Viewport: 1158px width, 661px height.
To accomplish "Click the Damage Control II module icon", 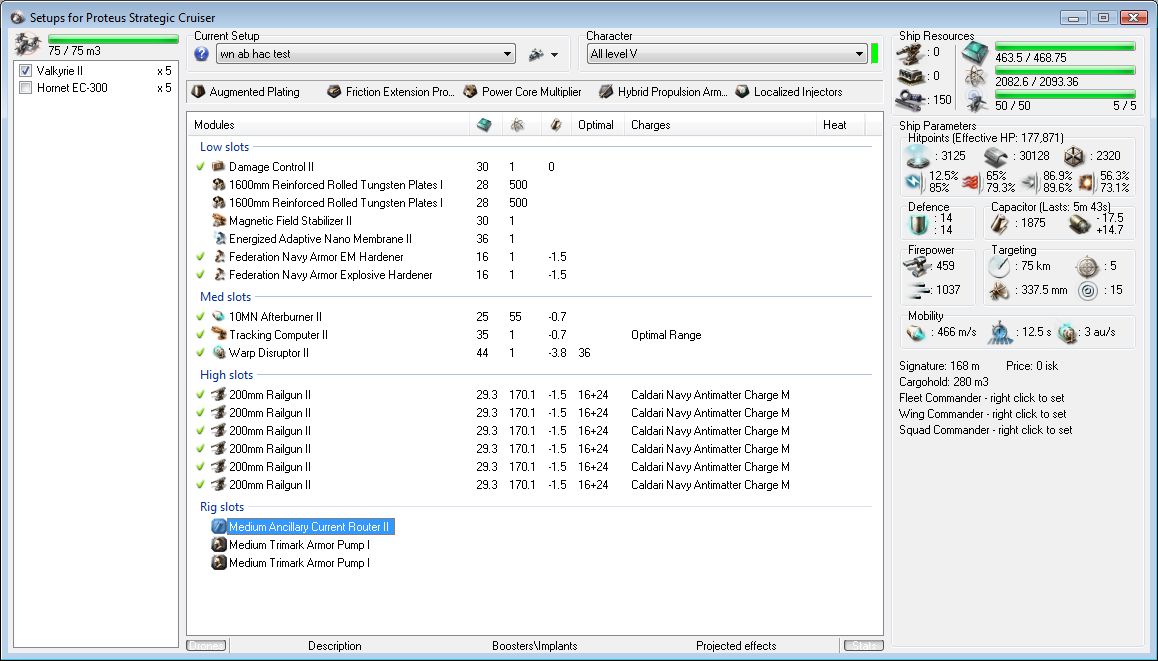I will pyautogui.click(x=219, y=167).
